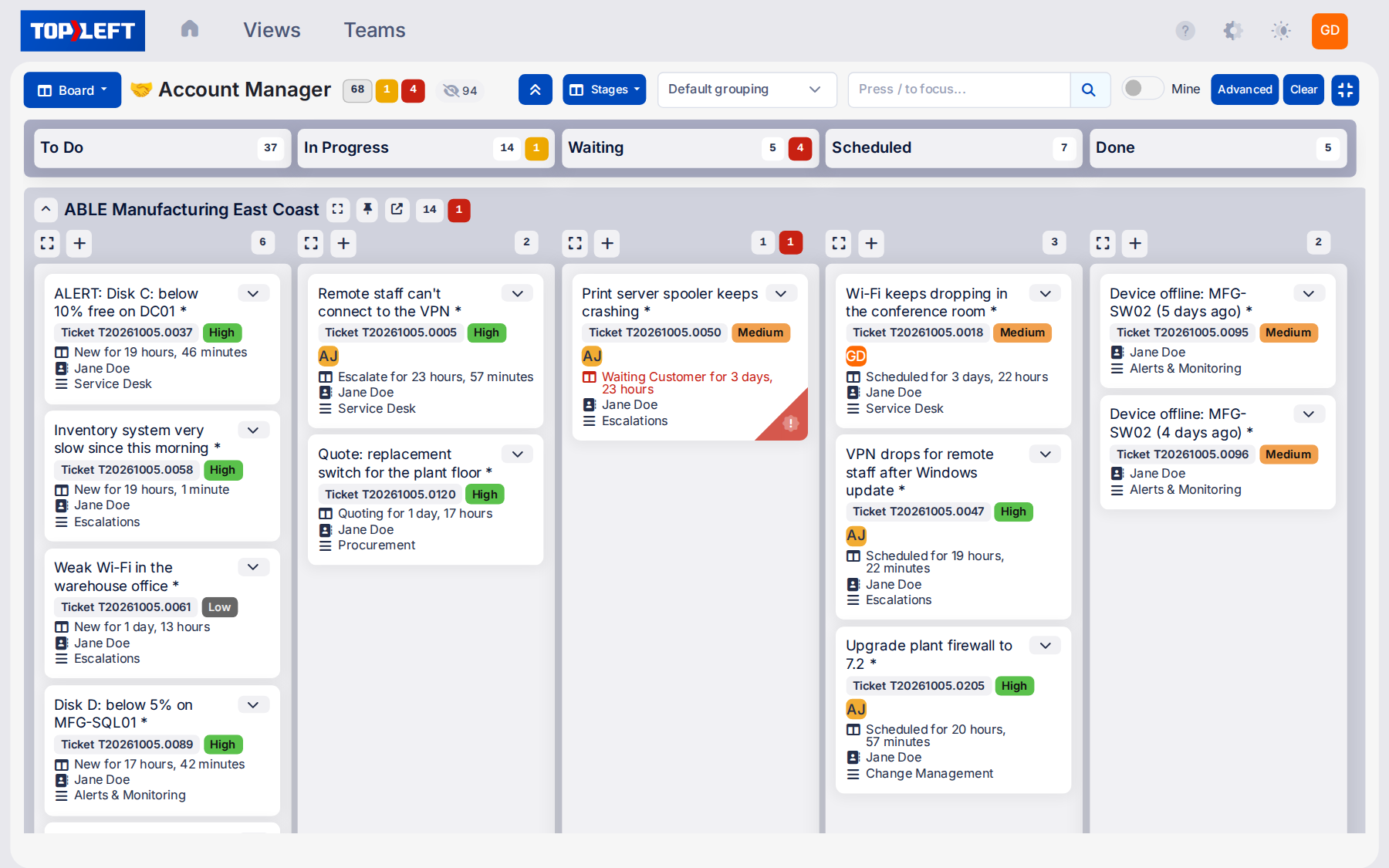Pin the ABLE Manufacturing East Coast group

(368, 209)
